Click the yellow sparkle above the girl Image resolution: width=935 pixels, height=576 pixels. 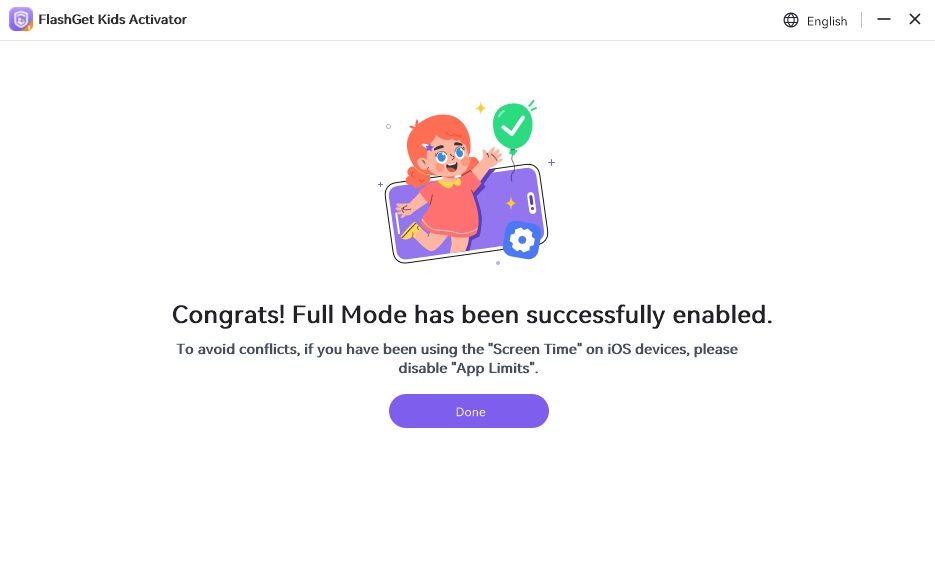click(480, 108)
